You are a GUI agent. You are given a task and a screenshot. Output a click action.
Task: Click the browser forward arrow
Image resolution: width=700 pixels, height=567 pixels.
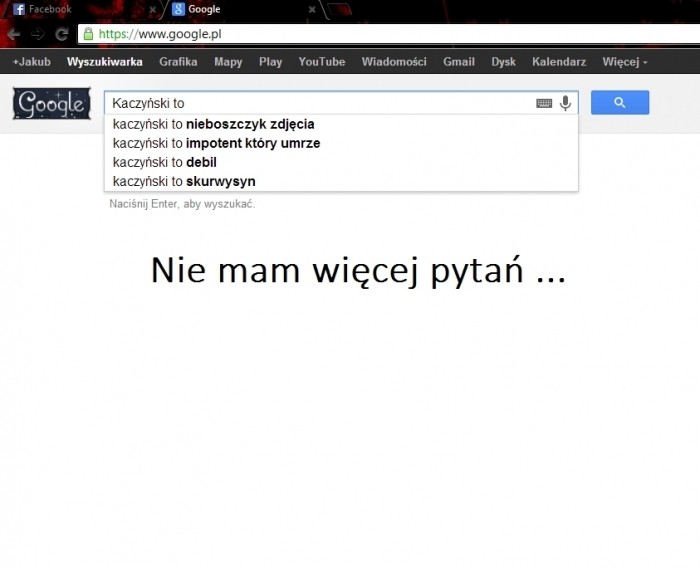[x=38, y=34]
